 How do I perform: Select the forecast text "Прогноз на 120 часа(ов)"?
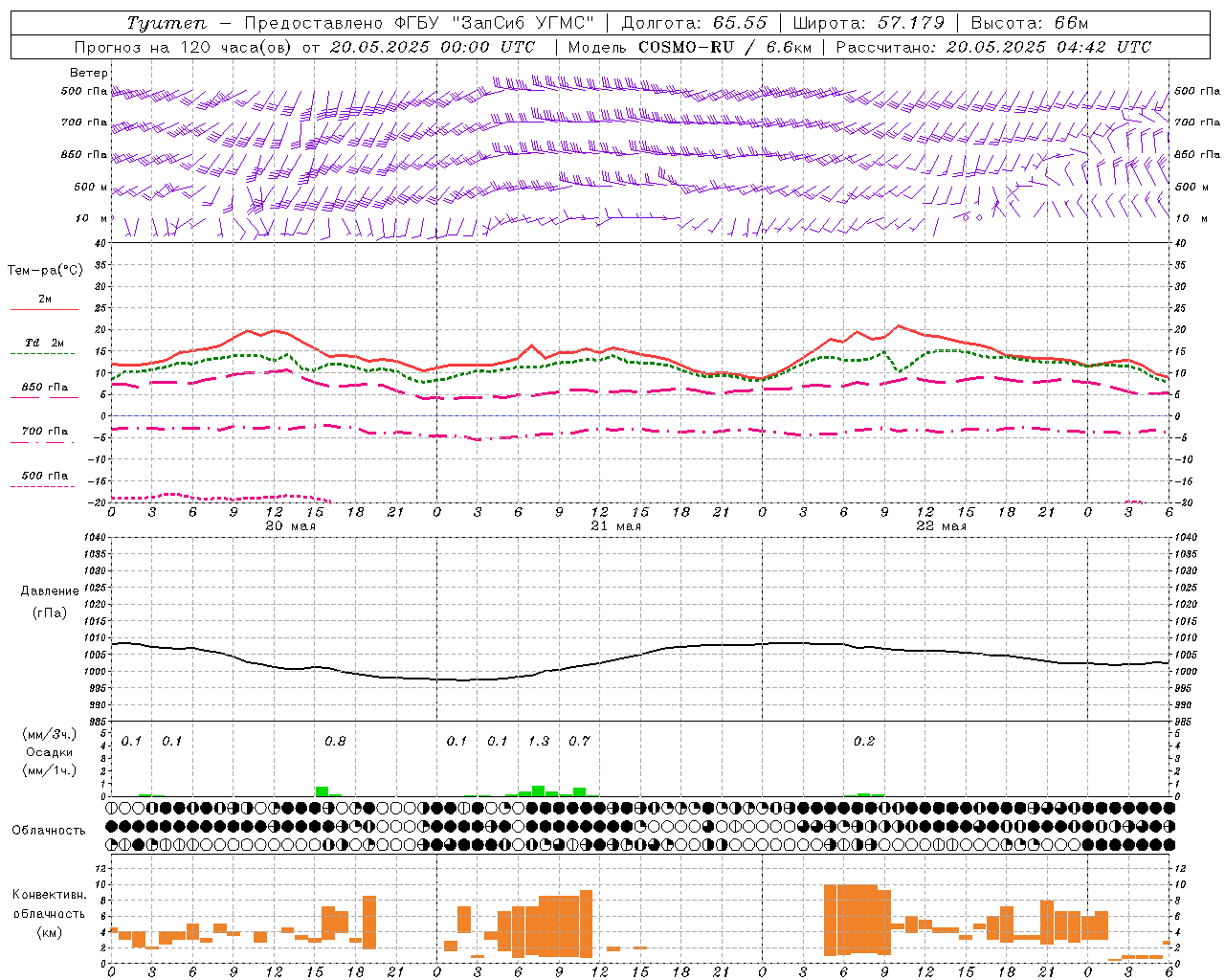pyautogui.click(x=184, y=47)
